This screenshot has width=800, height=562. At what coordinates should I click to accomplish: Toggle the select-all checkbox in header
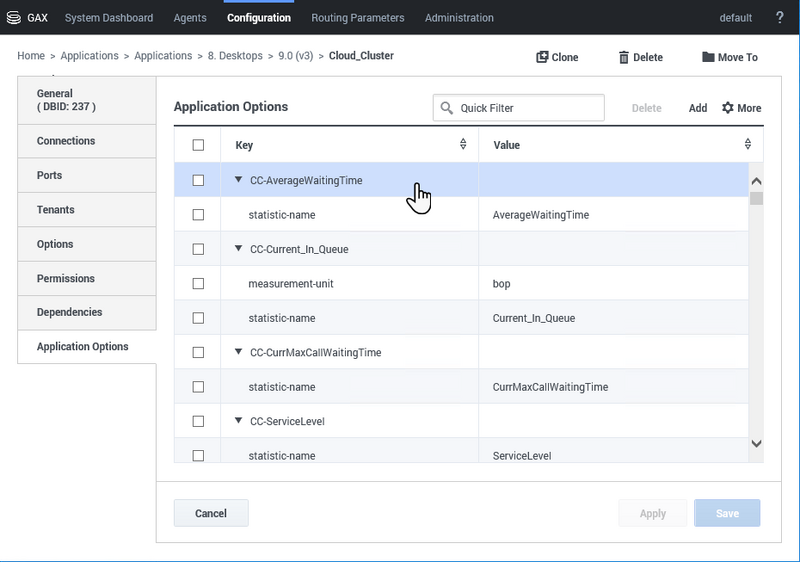pos(198,145)
